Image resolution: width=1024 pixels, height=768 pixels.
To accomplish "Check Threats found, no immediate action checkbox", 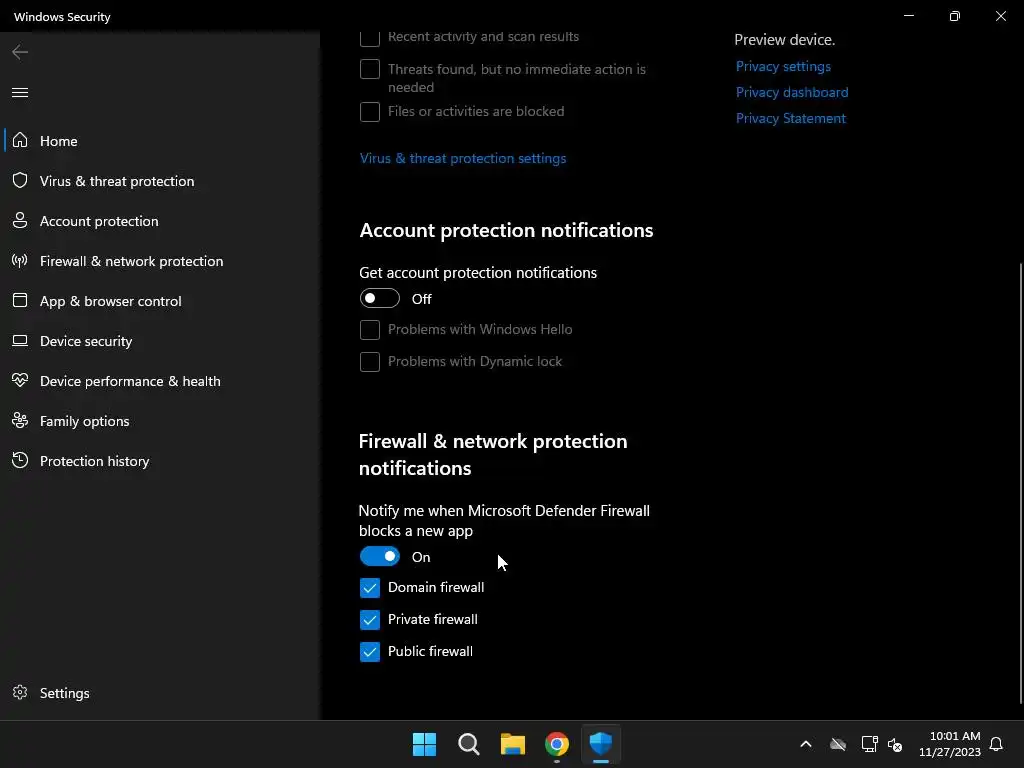I will pos(370,69).
